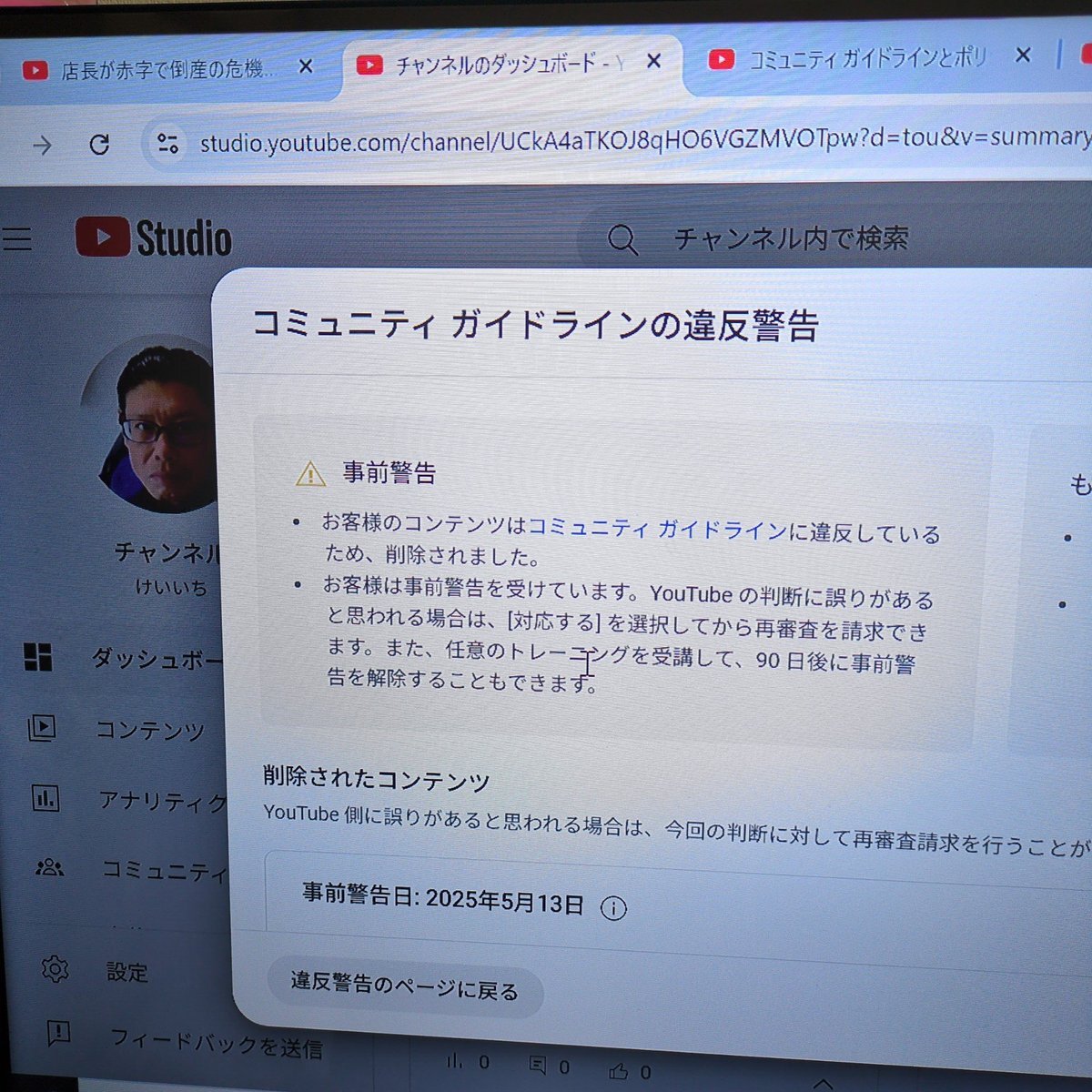Open 設定 in the sidebar

coord(126,972)
